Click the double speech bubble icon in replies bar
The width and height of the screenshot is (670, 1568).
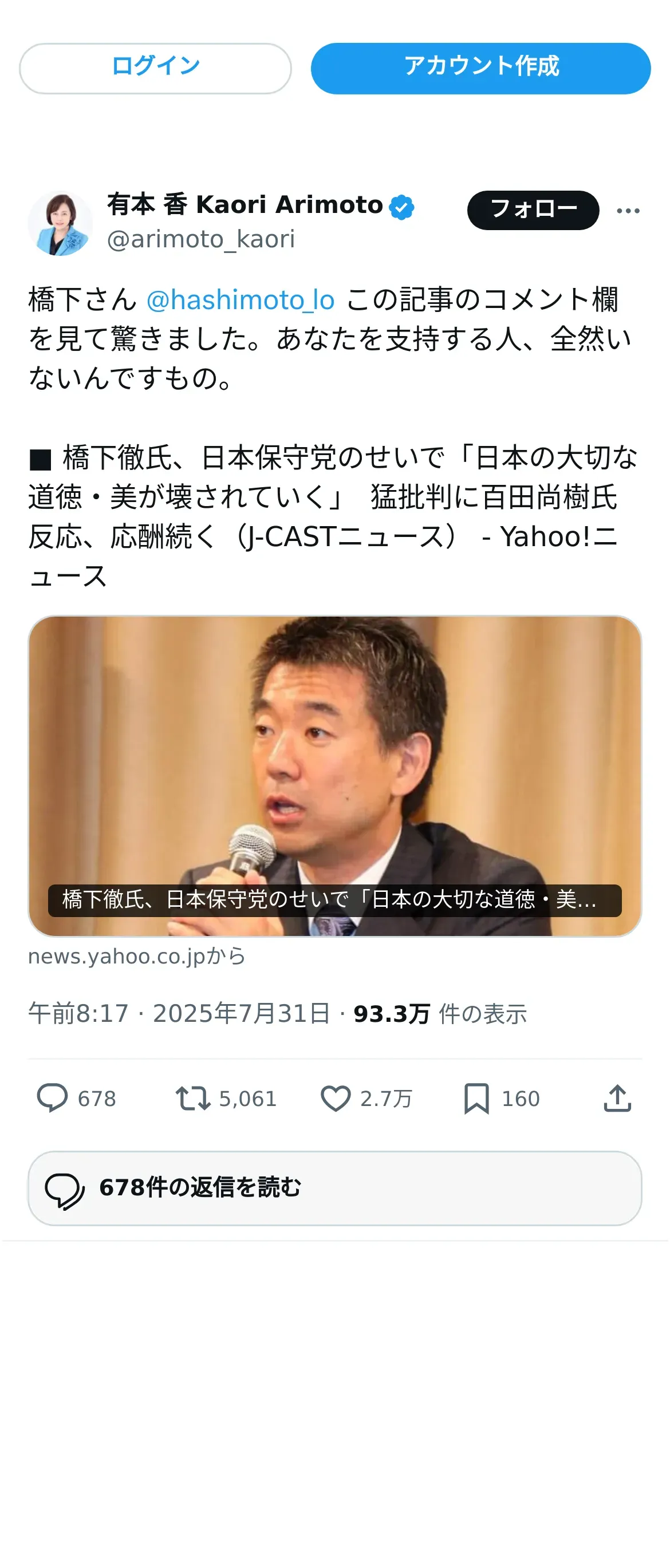click(65, 1190)
